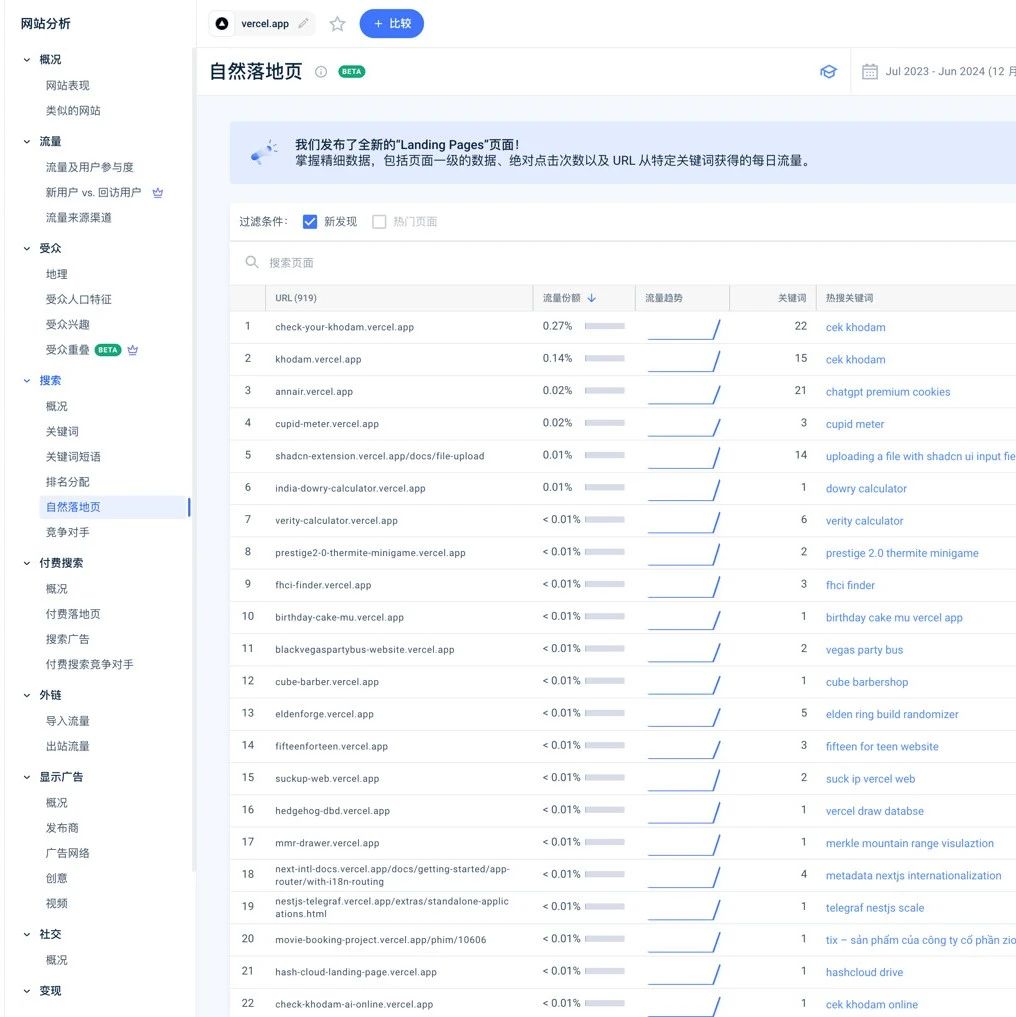This screenshot has width=1016, height=1017.
Task: Click the vercel.app site logo icon
Action: click(x=222, y=23)
